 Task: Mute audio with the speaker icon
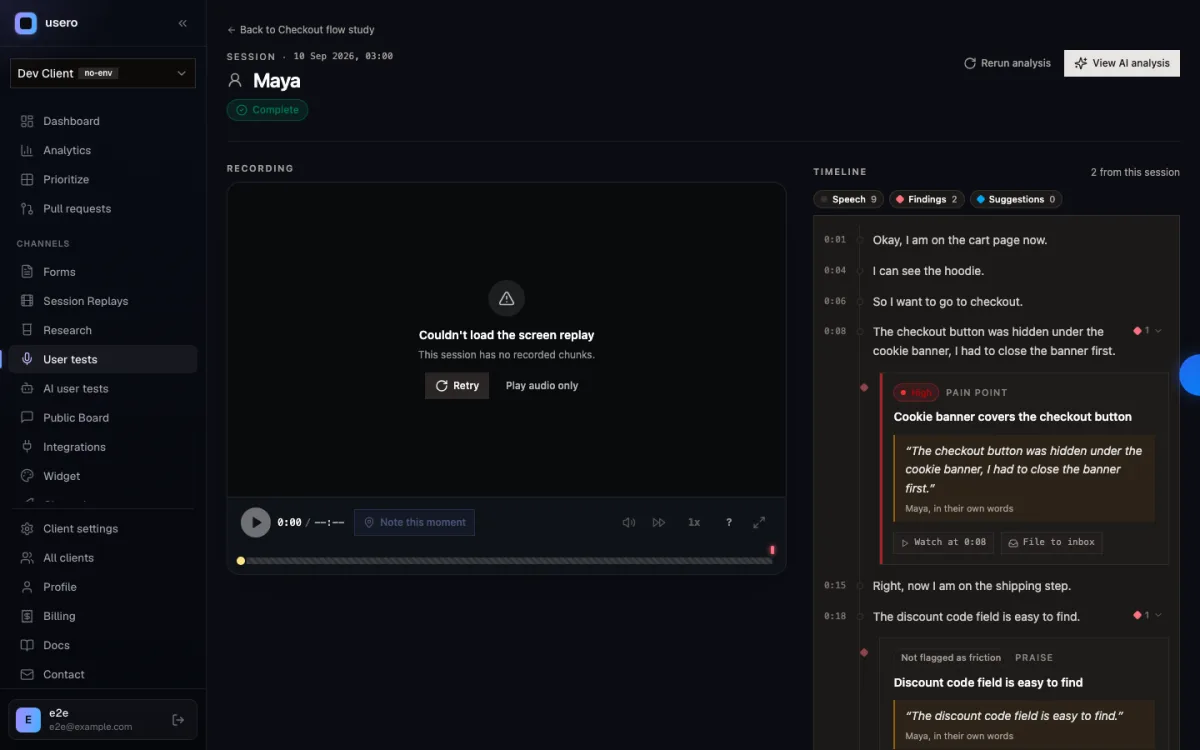pyautogui.click(x=629, y=522)
